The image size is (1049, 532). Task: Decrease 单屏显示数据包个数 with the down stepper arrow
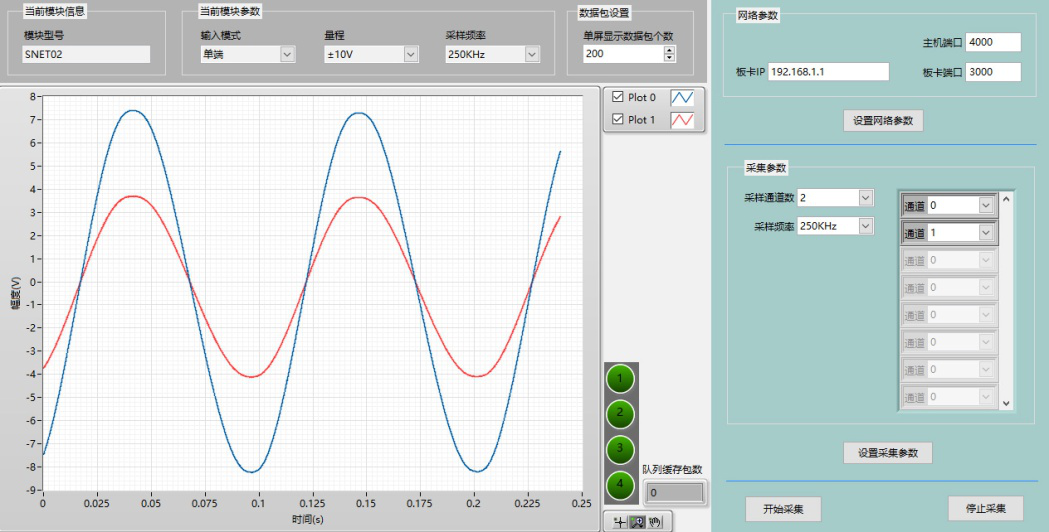tap(669, 58)
